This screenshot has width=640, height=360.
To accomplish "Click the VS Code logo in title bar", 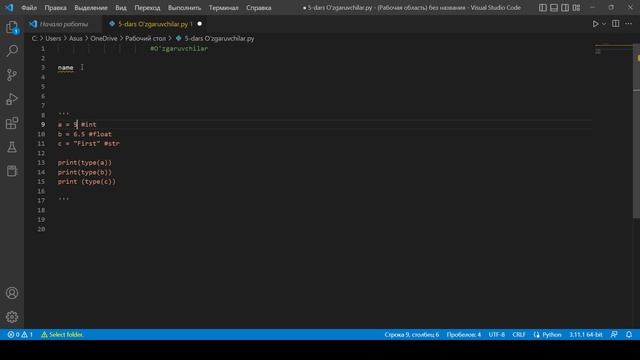I will click(x=9, y=7).
